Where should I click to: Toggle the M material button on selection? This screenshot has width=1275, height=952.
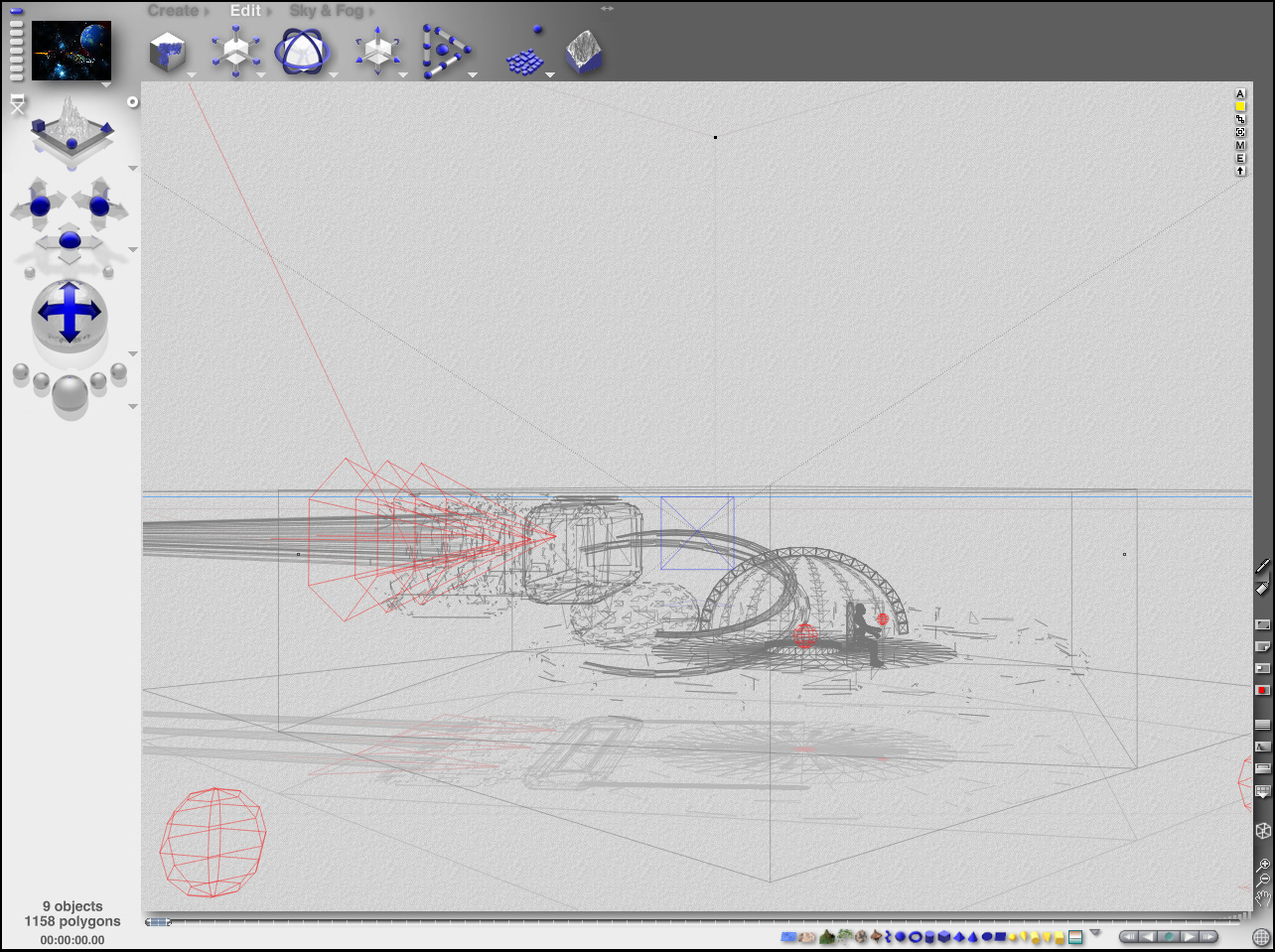click(x=1240, y=146)
